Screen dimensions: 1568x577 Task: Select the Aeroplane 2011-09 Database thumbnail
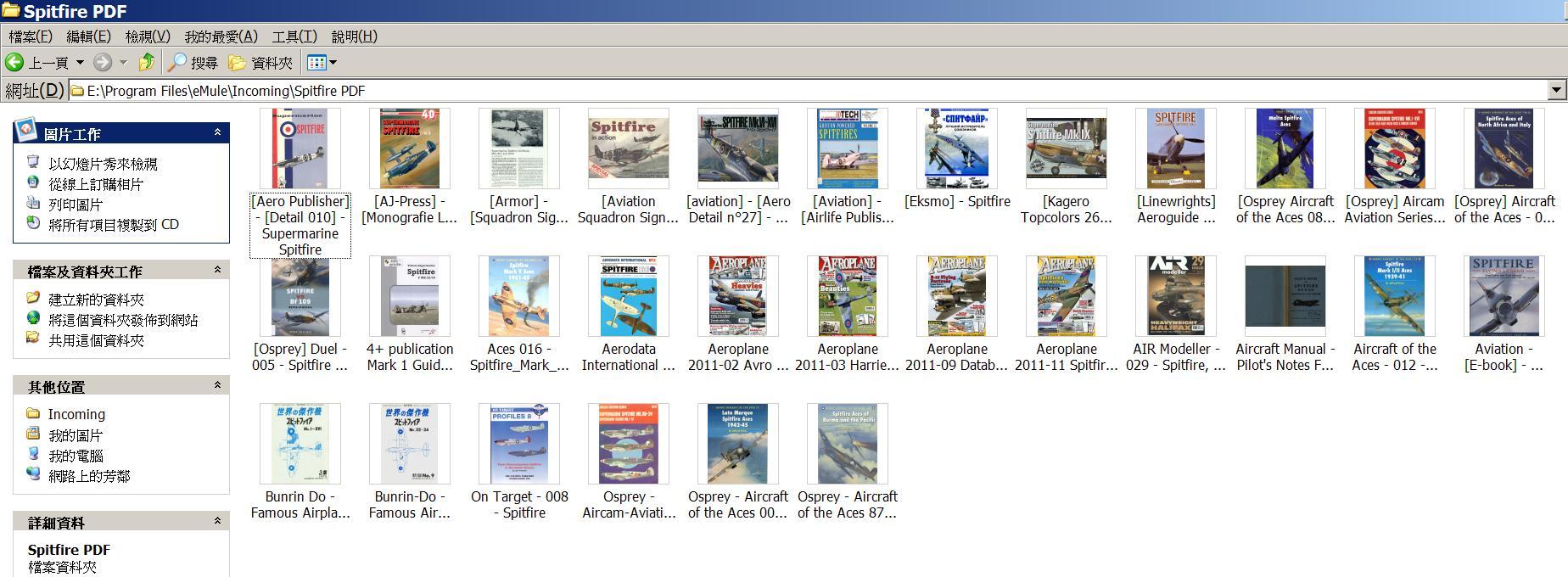(x=957, y=296)
